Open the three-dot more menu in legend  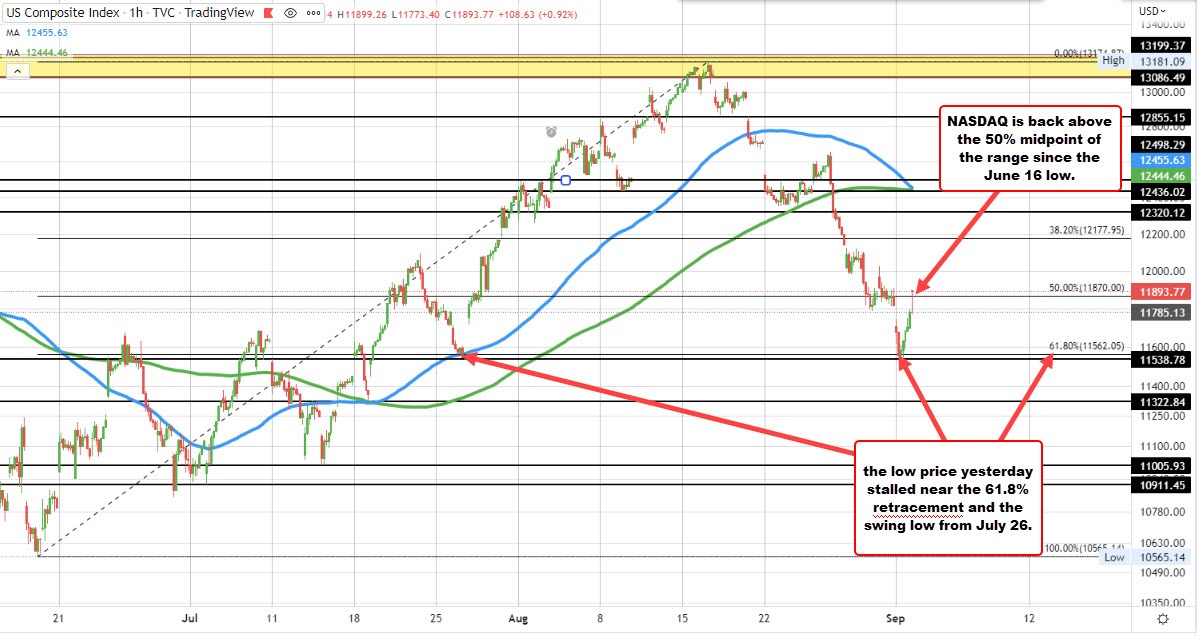coord(313,13)
